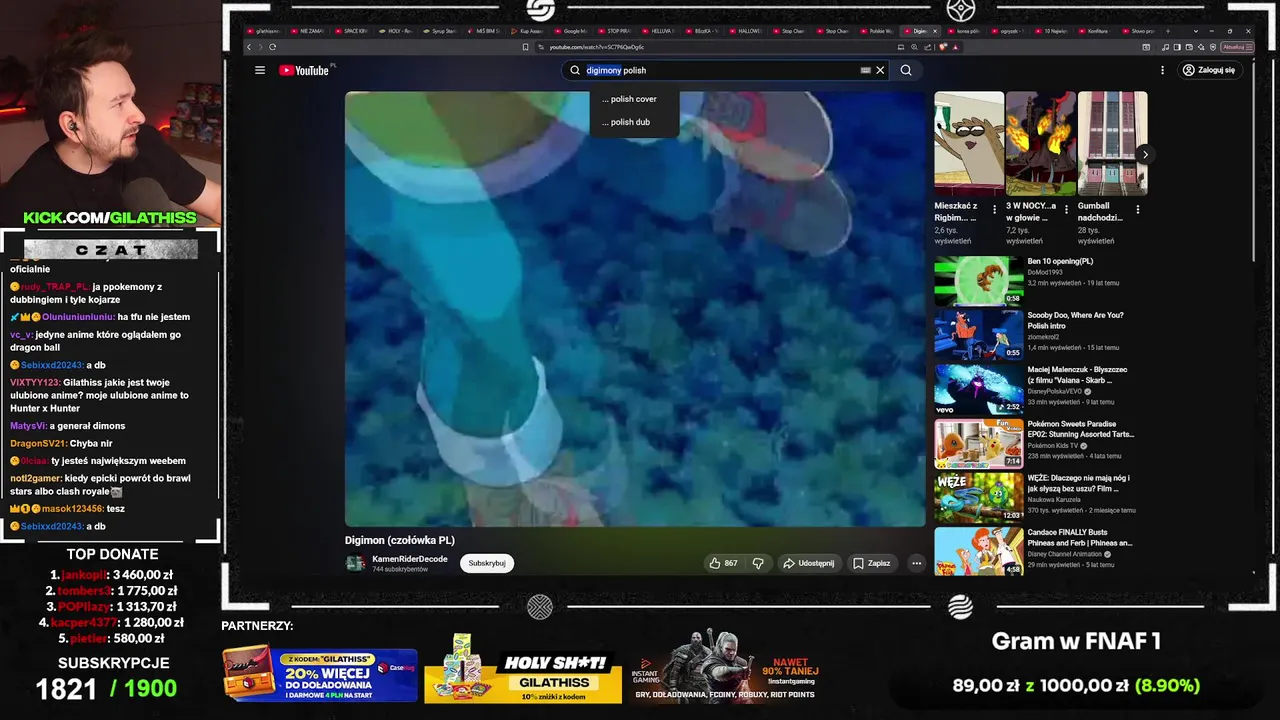The image size is (1280, 720).
Task: Click the Aktualizuj browser update button
Action: coord(1237,47)
